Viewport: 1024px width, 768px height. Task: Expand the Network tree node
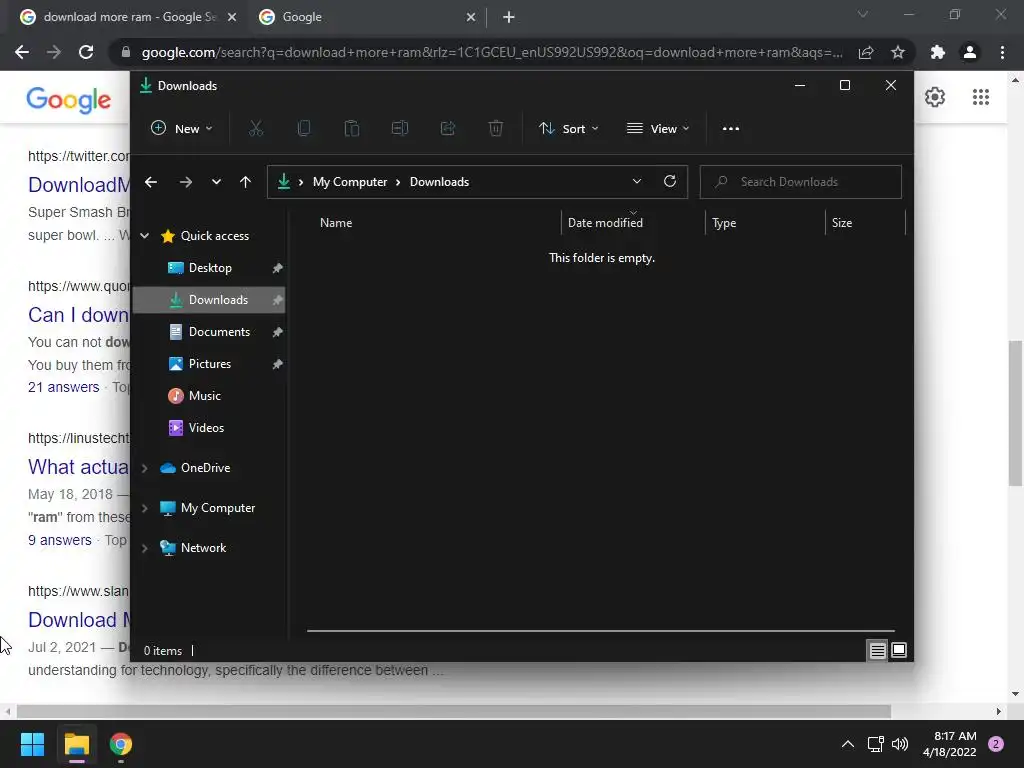pyautogui.click(x=145, y=548)
